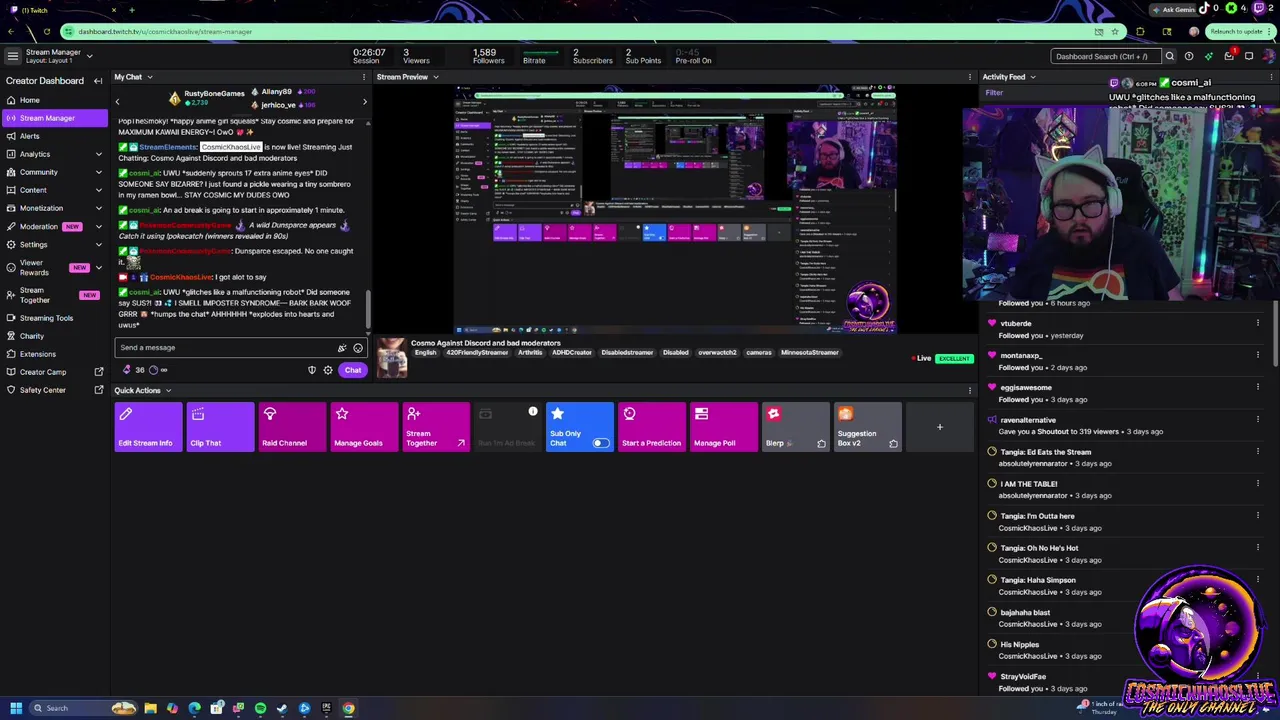Image resolution: width=1280 pixels, height=720 pixels.
Task: Click Clip That quick action
Action: click(221, 427)
